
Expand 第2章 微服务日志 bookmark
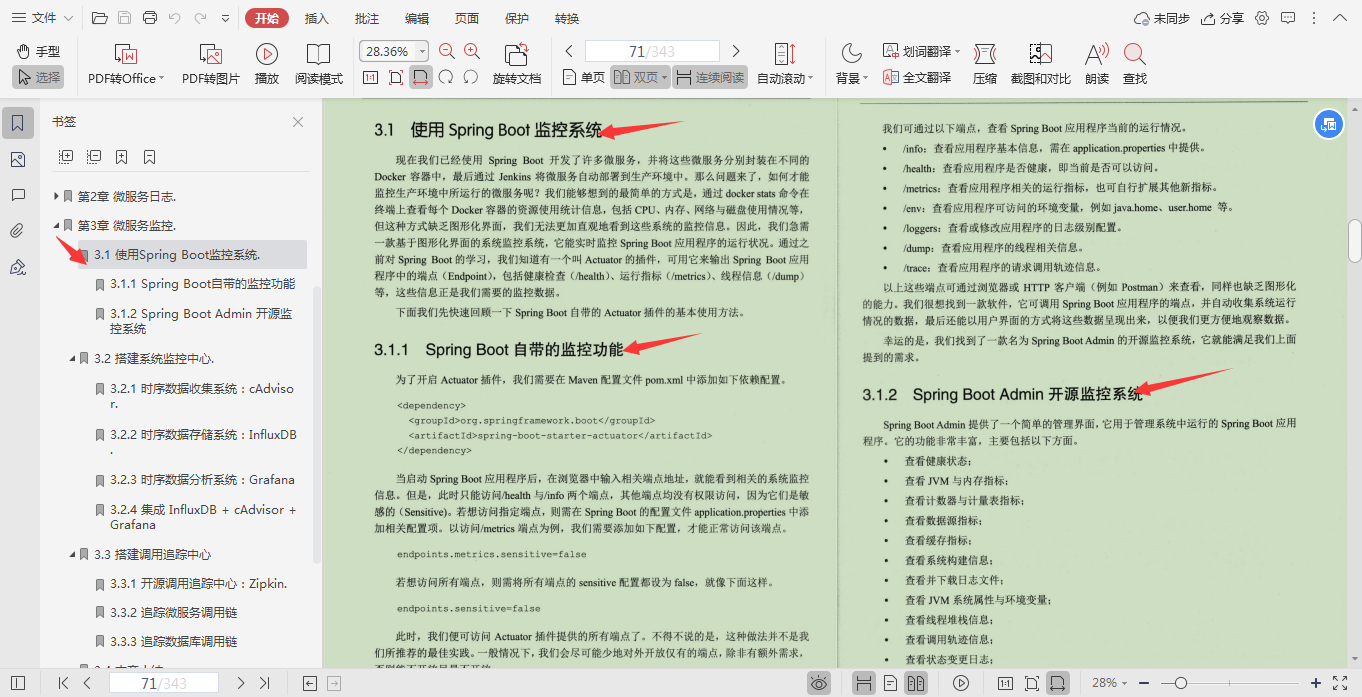(57, 196)
